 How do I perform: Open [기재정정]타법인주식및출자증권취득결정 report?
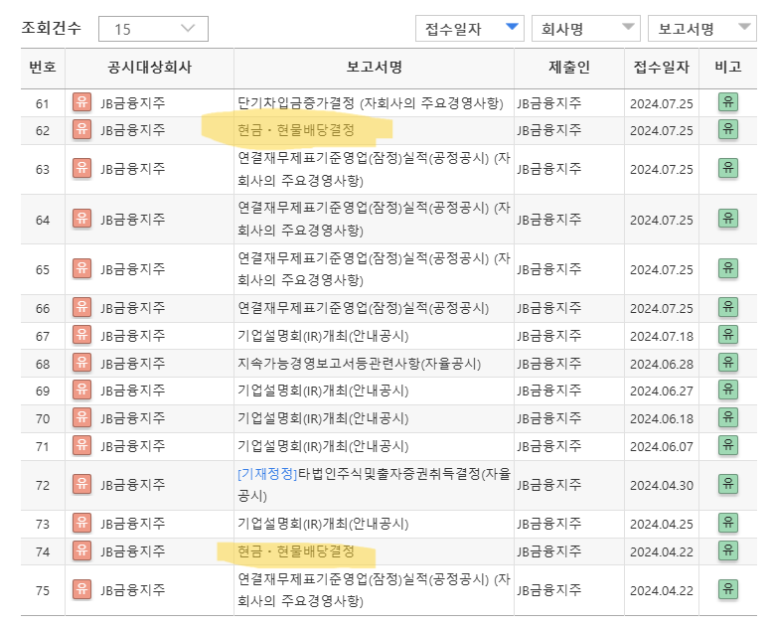[x=374, y=485]
